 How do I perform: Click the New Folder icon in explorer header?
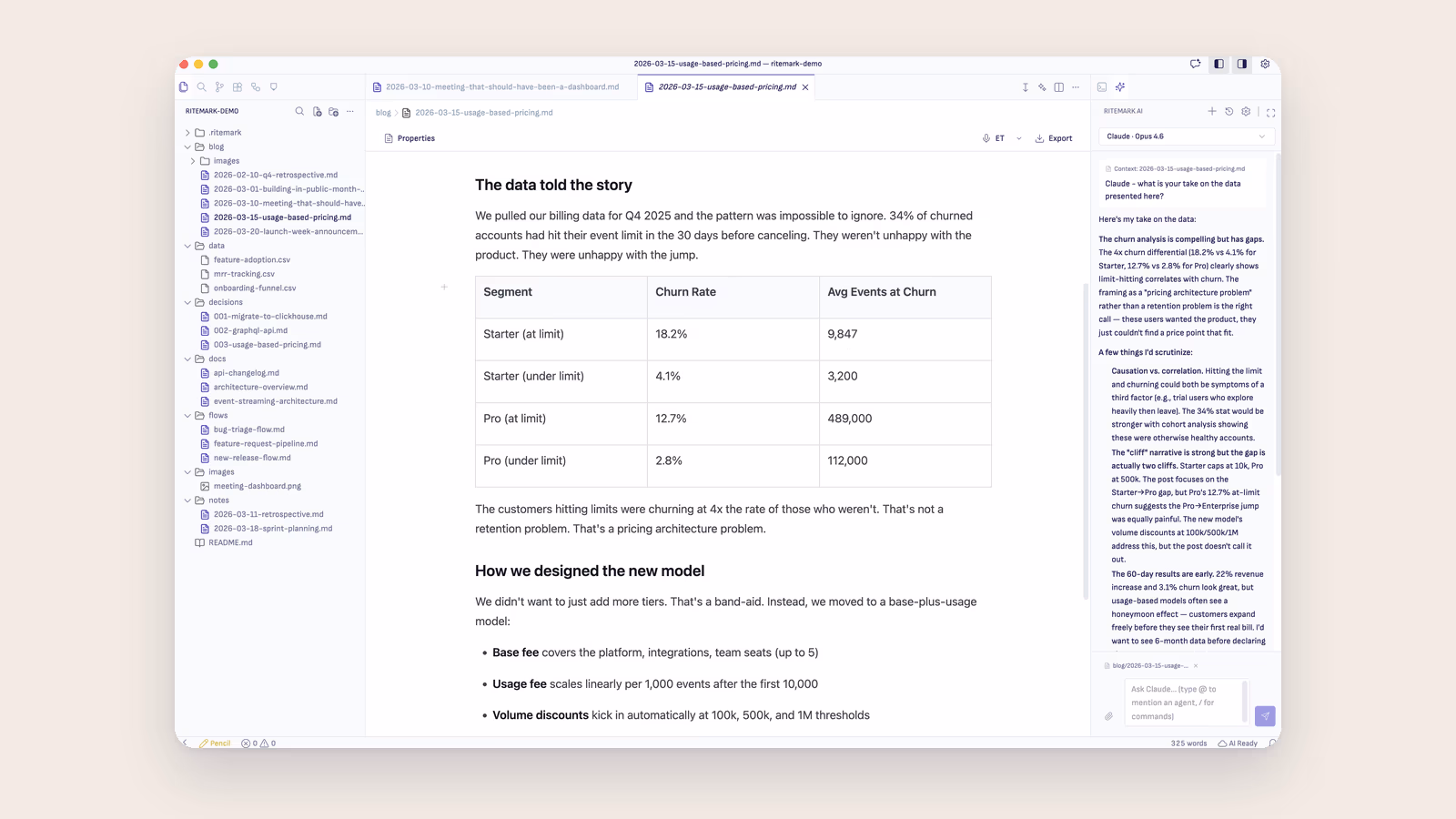[x=333, y=111]
